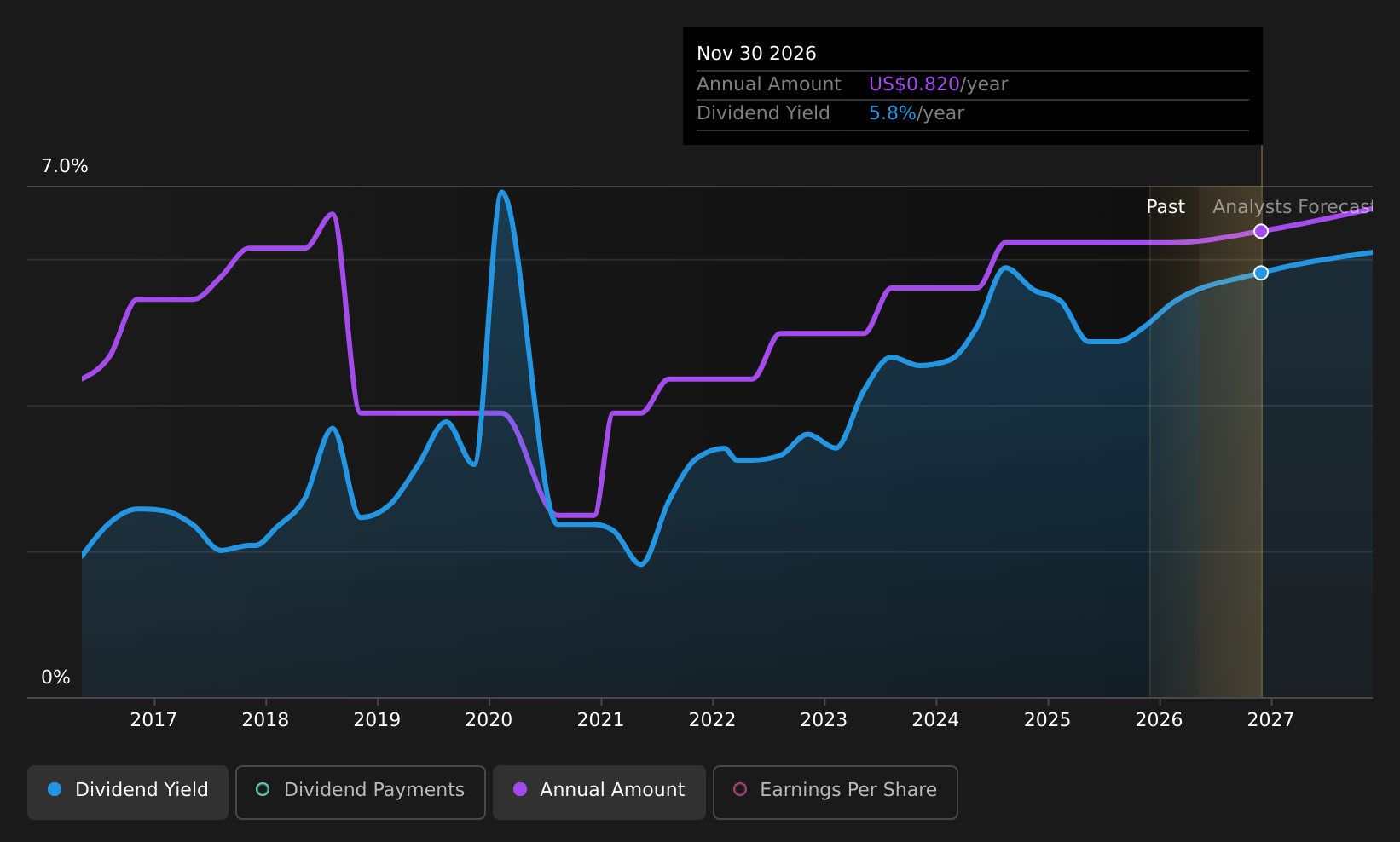Image resolution: width=1400 pixels, height=842 pixels.
Task: Click the 2021 x-axis label
Action: pyautogui.click(x=600, y=720)
